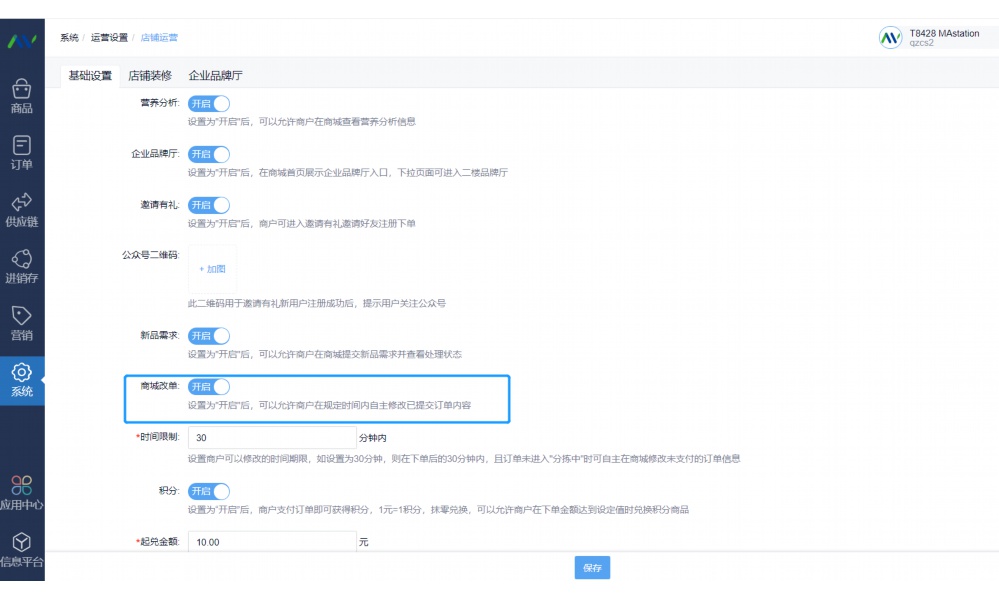
Task: Click 加图 to upload the QR code image
Action: [x=211, y=269]
